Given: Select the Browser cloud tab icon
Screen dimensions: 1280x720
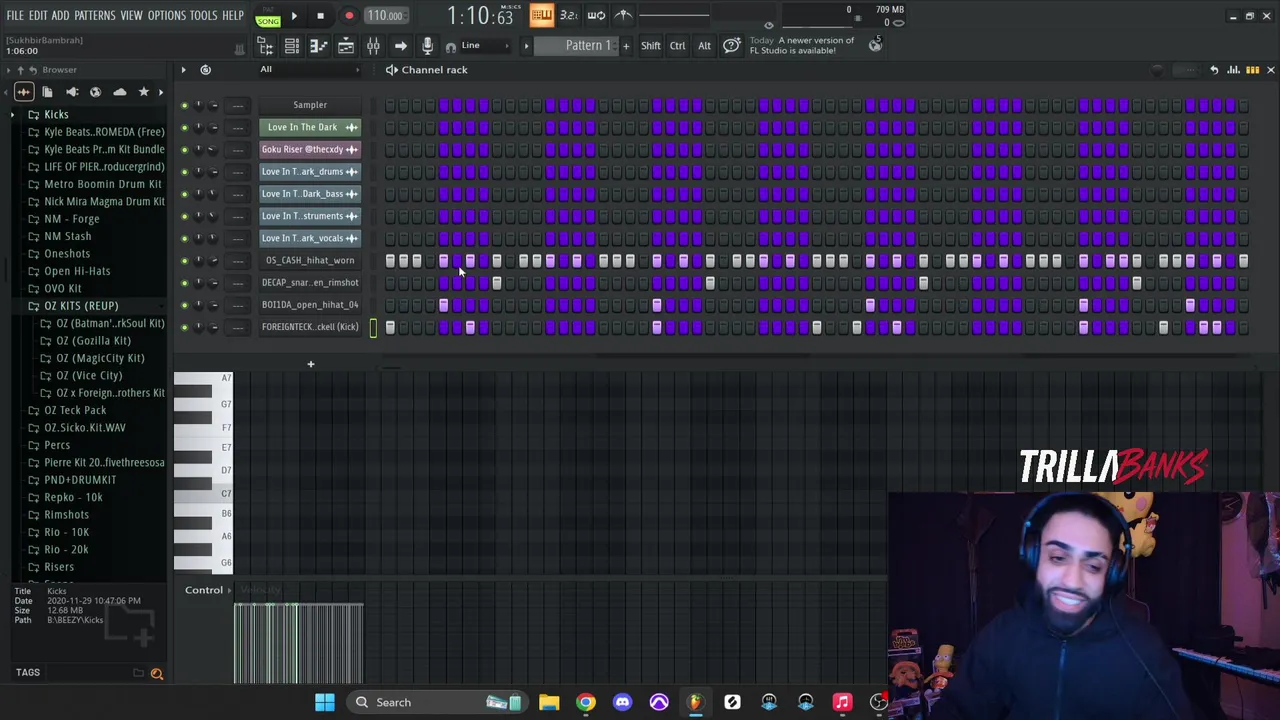Looking at the screenshot, I should pos(120,92).
